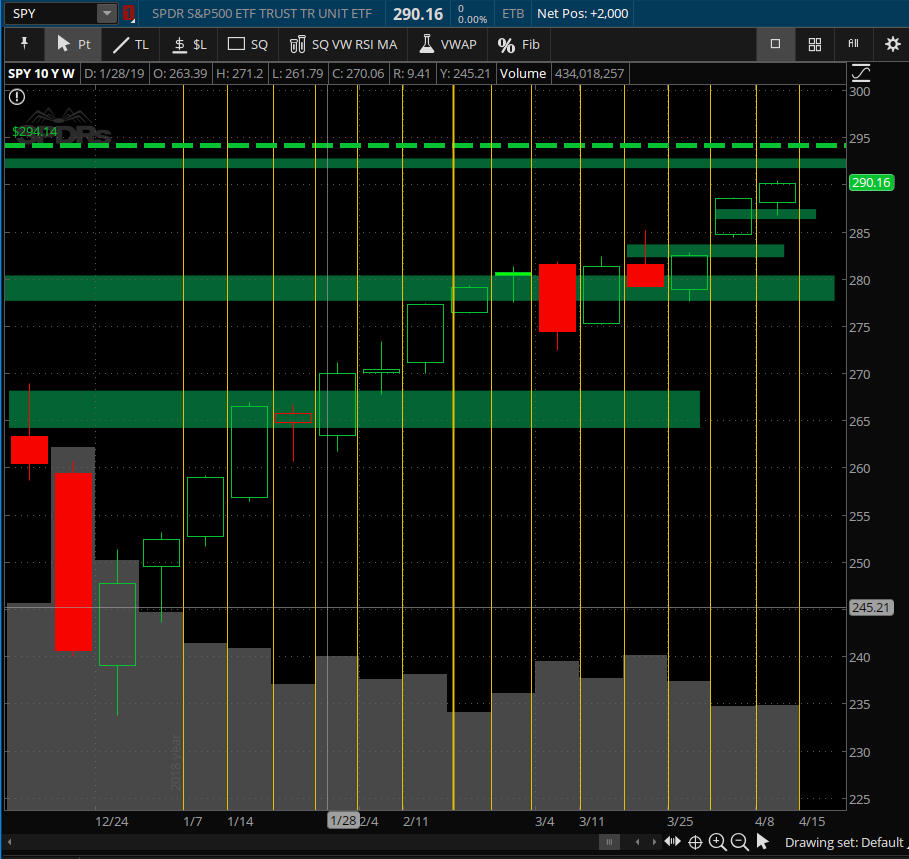The image size is (909, 859).
Task: Expand the Drawing set Default selector
Action: tap(843, 842)
